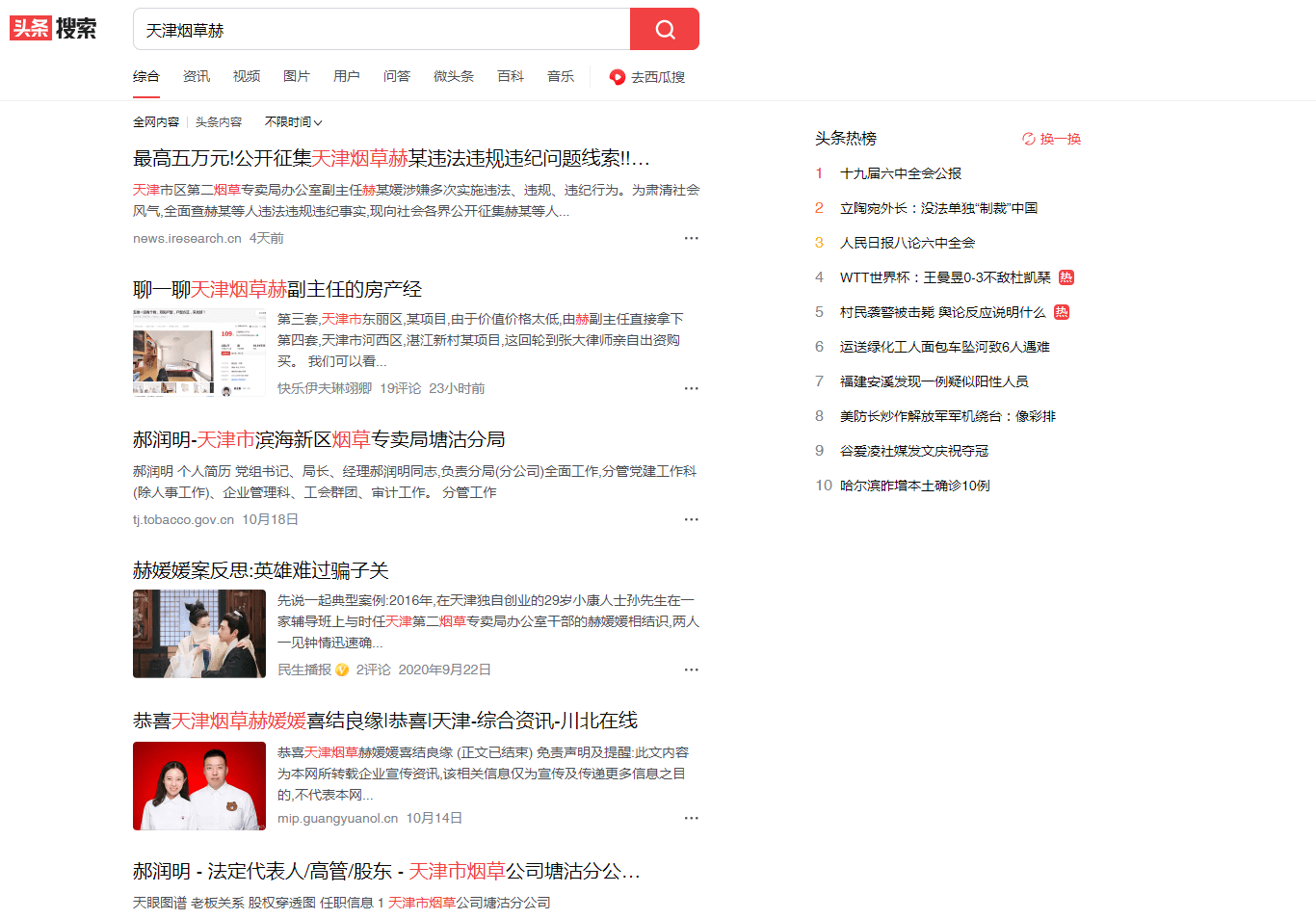Expand the 不限时间 time filter dropdown
The image size is (1316, 919).
point(293,122)
